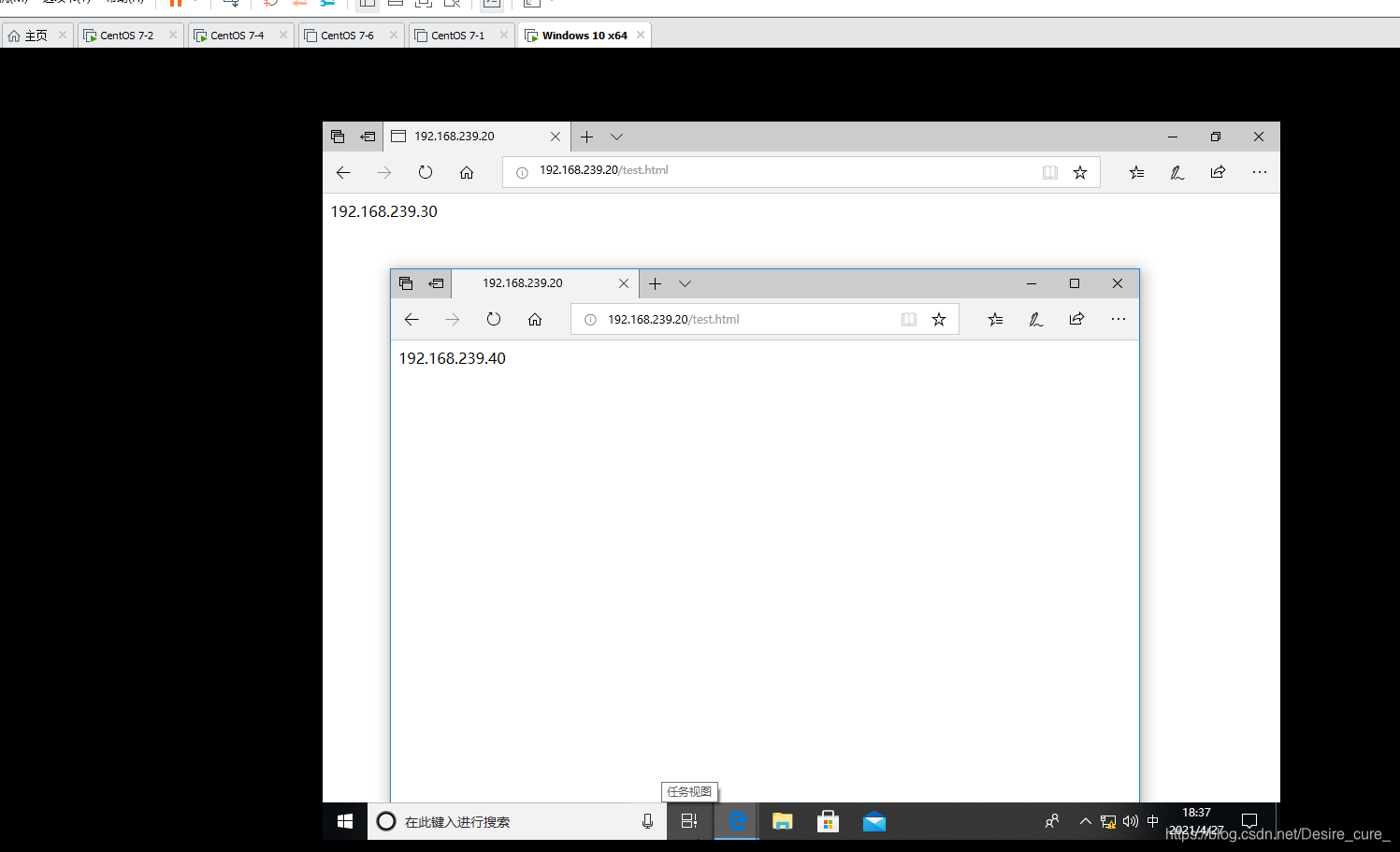Click Edge icon on taskbar
Image resolution: width=1400 pixels, height=852 pixels.
pos(737,821)
